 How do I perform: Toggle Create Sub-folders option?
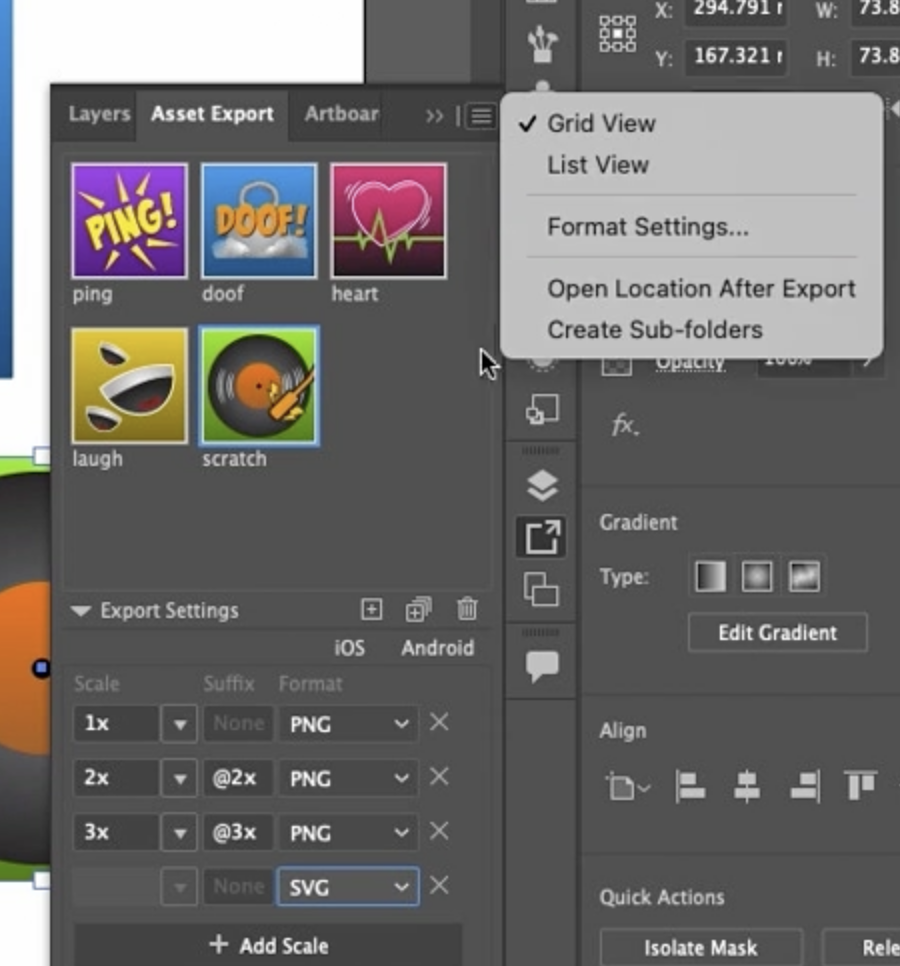click(655, 330)
